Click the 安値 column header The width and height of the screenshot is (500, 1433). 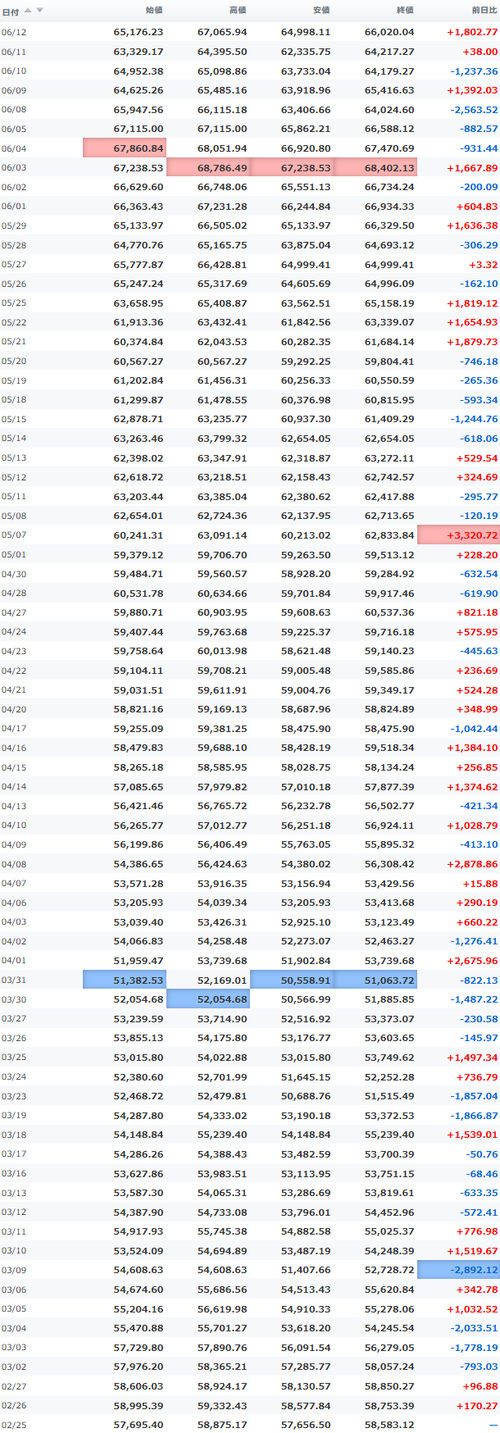click(x=321, y=10)
